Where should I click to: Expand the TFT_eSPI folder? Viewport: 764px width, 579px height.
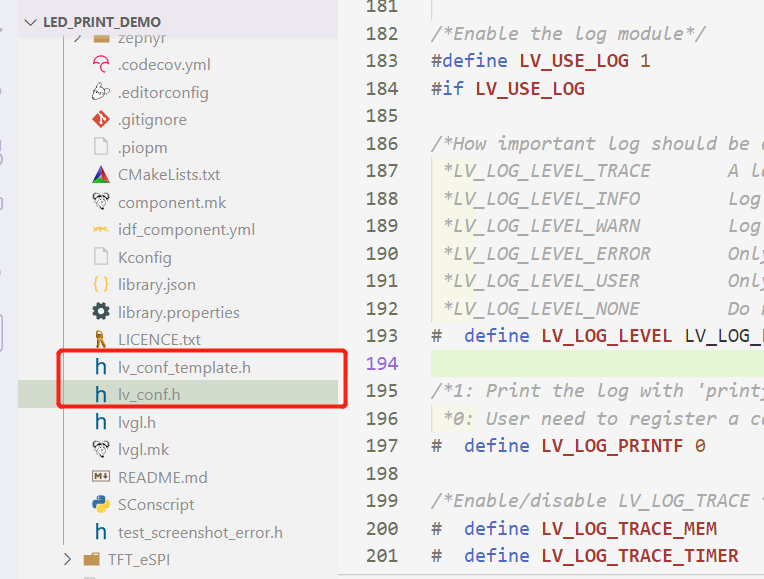67,560
